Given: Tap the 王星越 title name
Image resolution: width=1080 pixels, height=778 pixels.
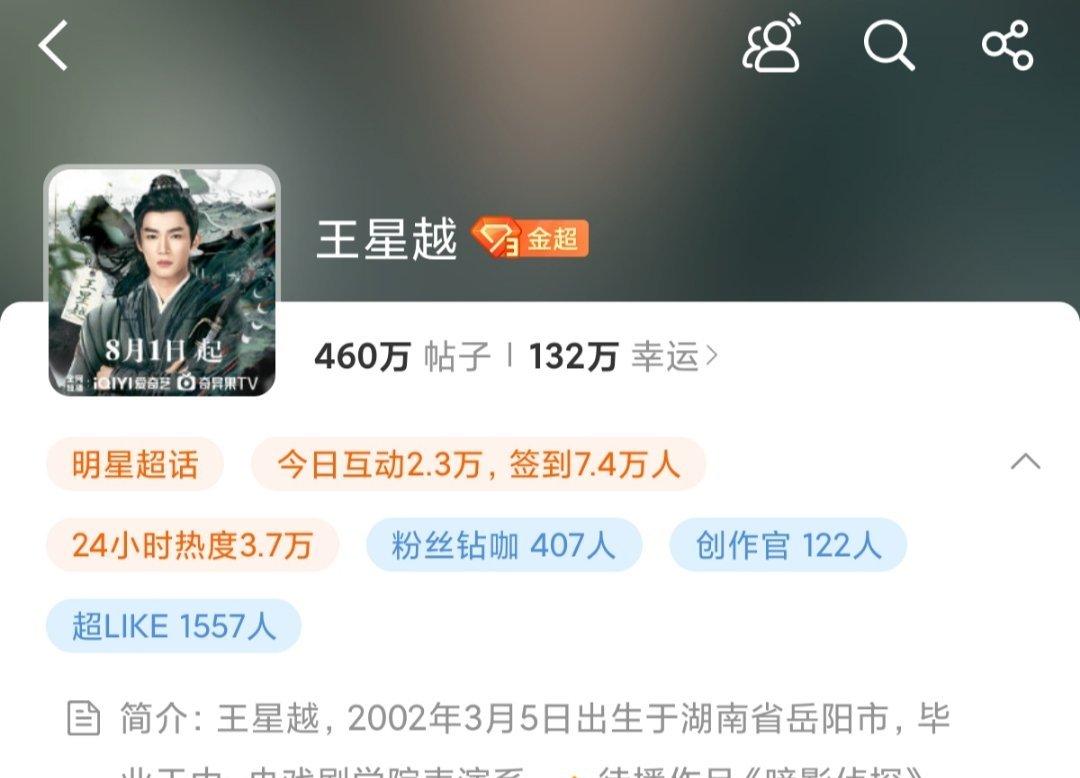Looking at the screenshot, I should point(386,239).
